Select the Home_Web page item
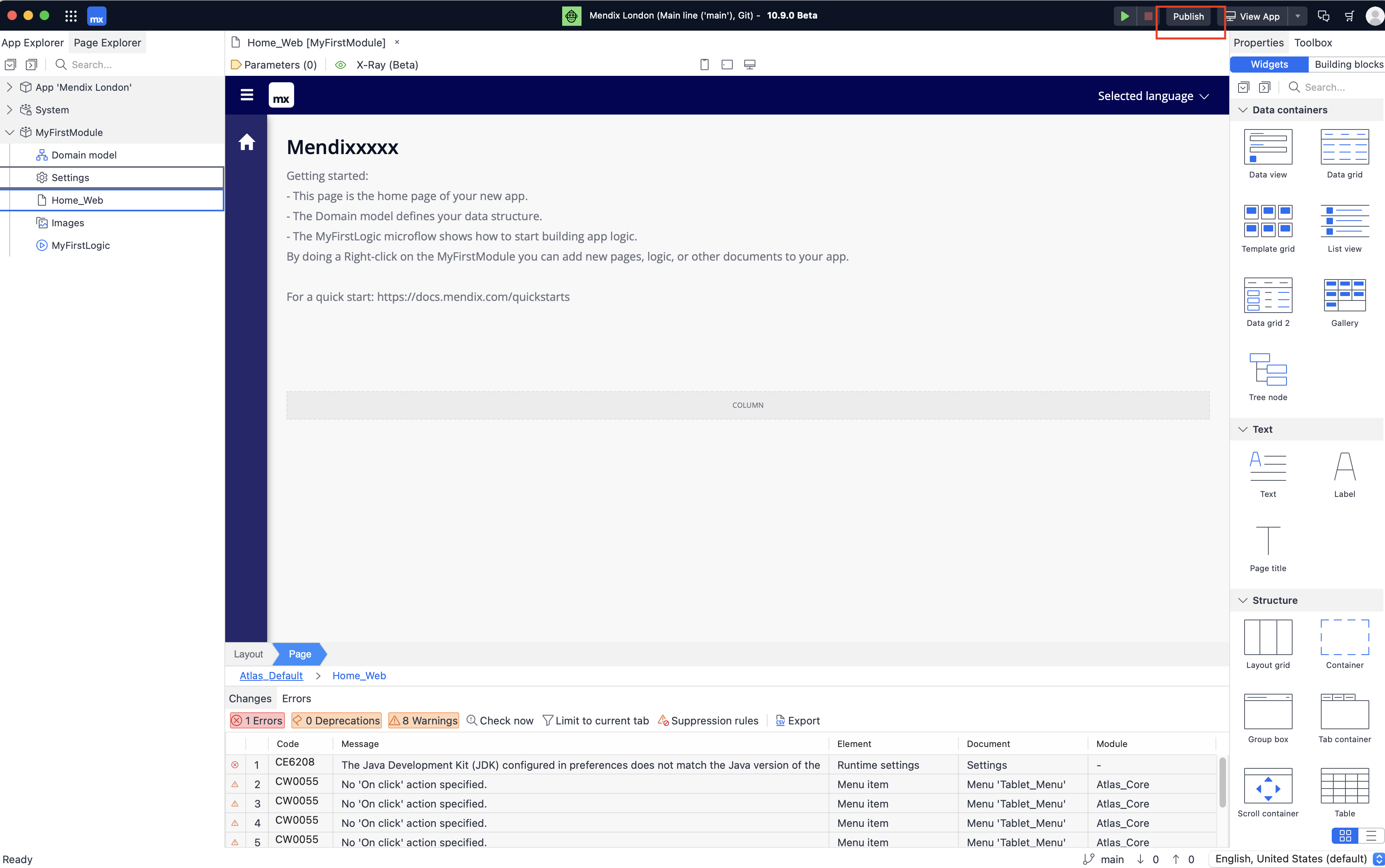This screenshot has width=1385, height=868. [x=112, y=200]
